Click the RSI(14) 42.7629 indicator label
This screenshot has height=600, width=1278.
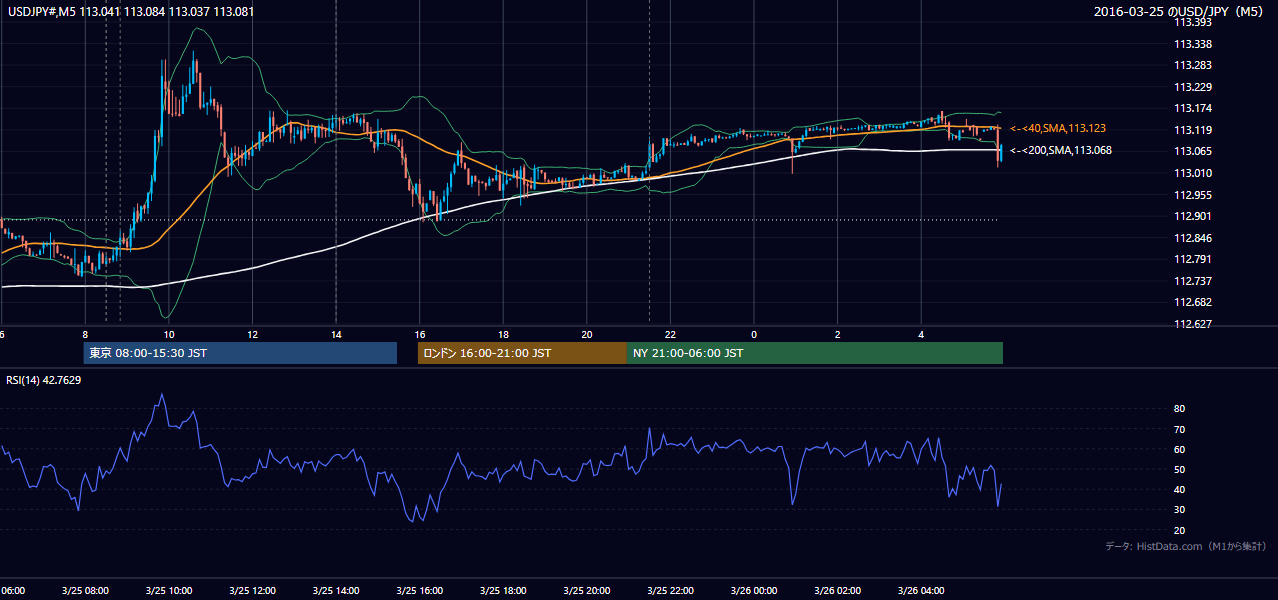(x=44, y=380)
